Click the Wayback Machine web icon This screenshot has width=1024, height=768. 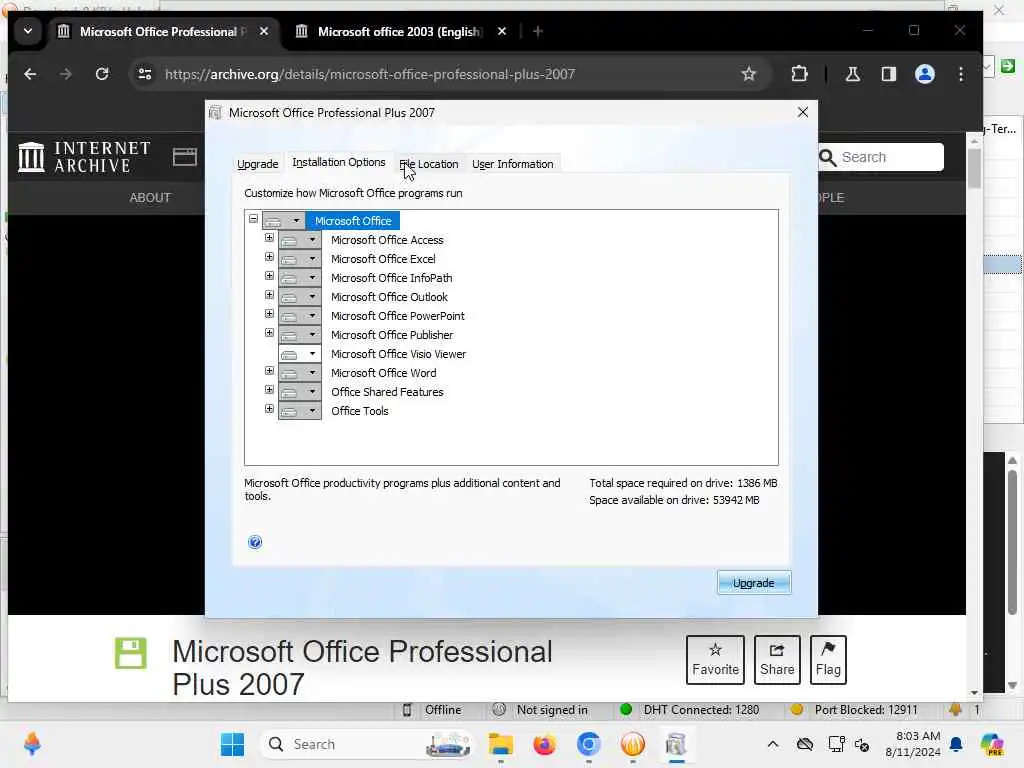(x=185, y=157)
